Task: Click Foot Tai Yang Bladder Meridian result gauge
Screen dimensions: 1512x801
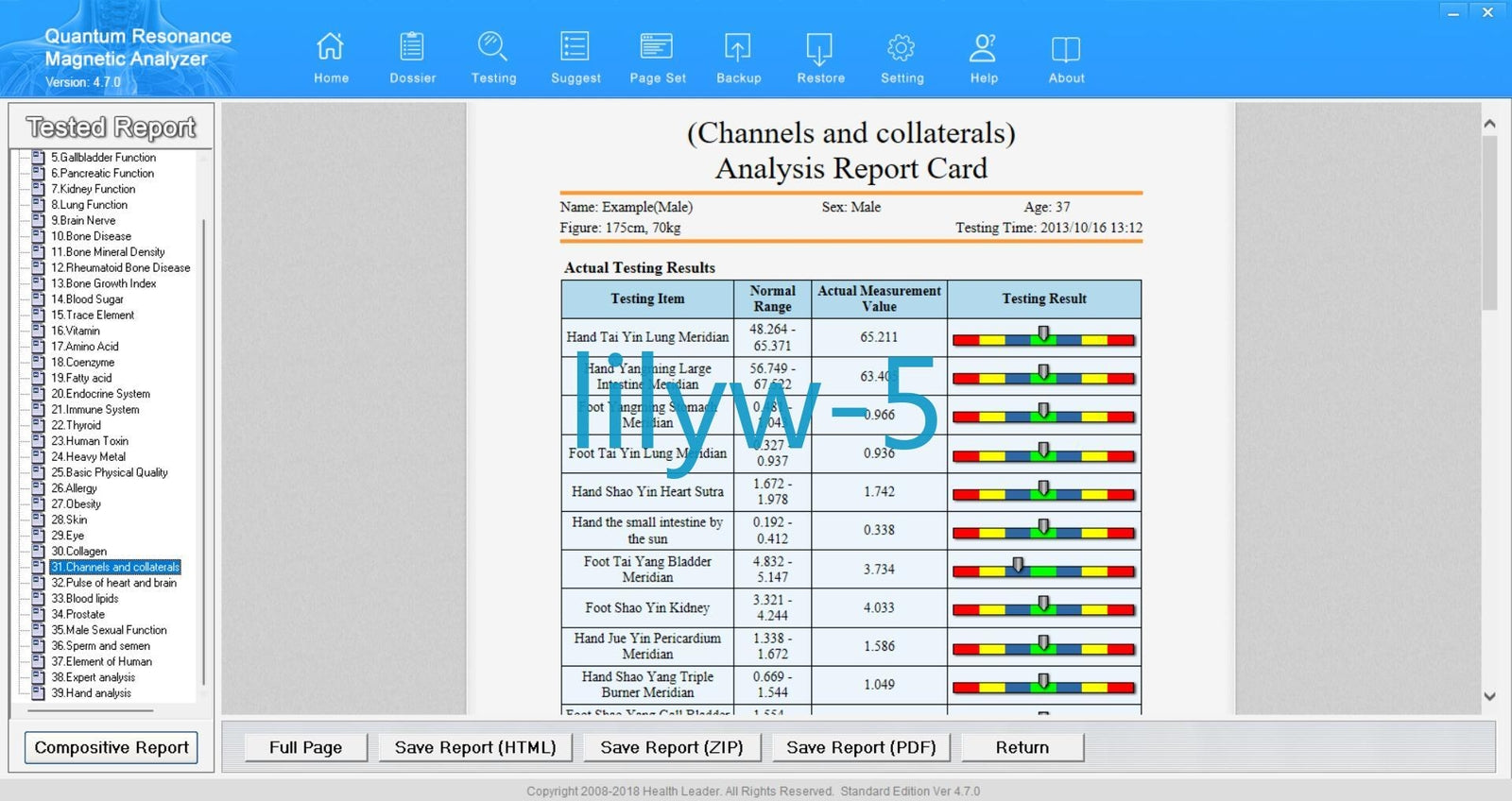Action: coord(1043,570)
